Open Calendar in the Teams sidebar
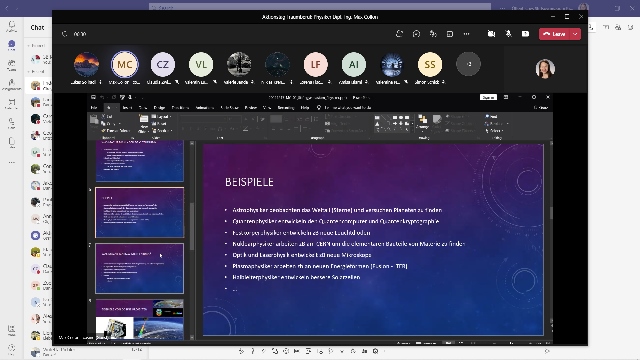640x360 pixels. (11, 104)
